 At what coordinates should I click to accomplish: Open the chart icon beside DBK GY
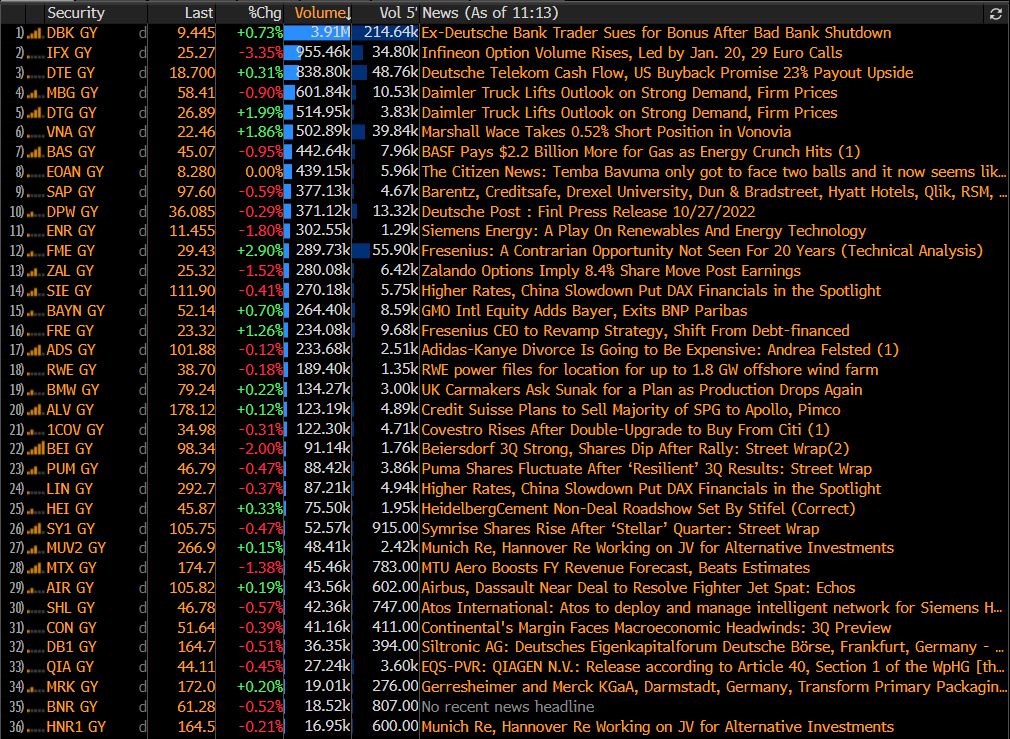click(x=35, y=34)
